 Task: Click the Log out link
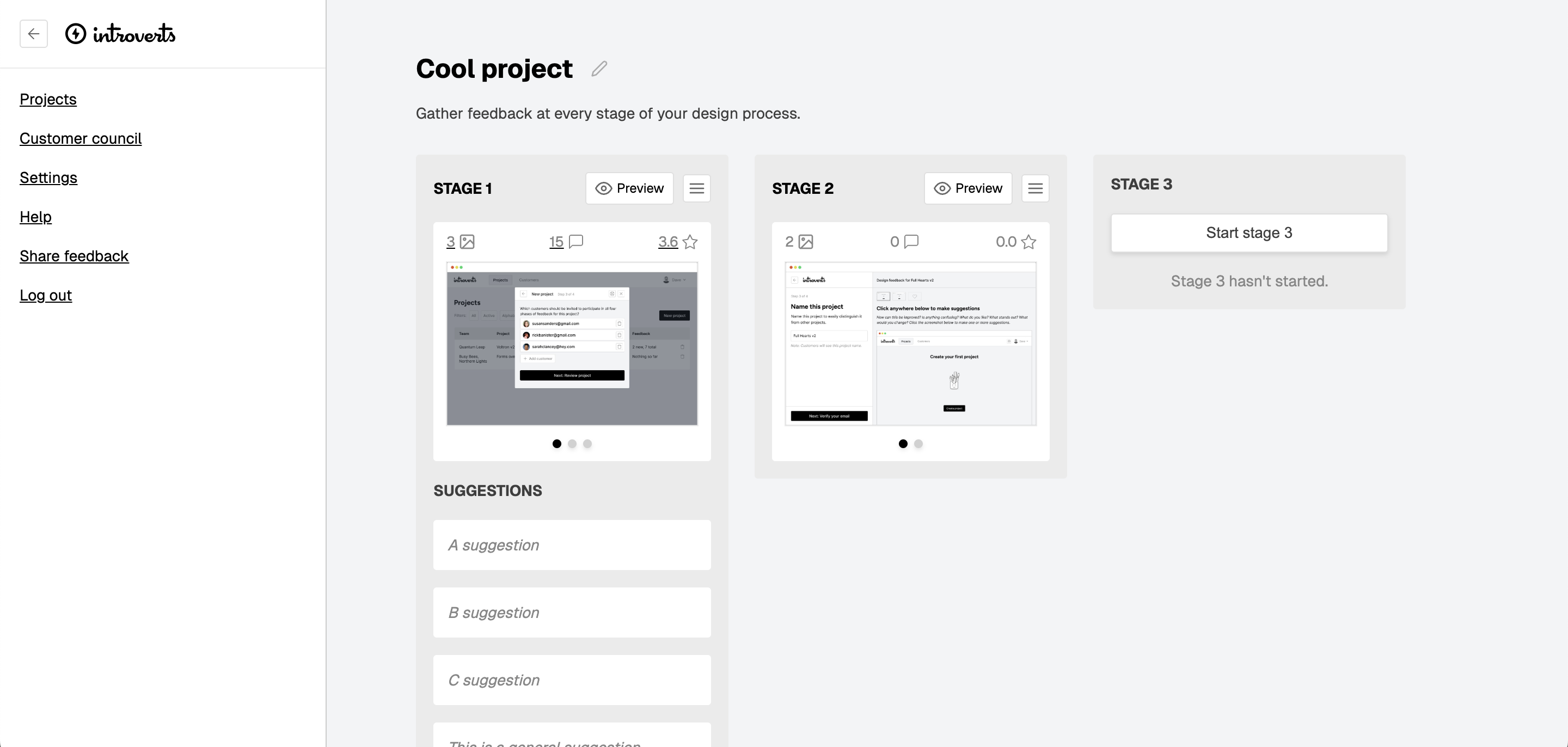click(46, 295)
